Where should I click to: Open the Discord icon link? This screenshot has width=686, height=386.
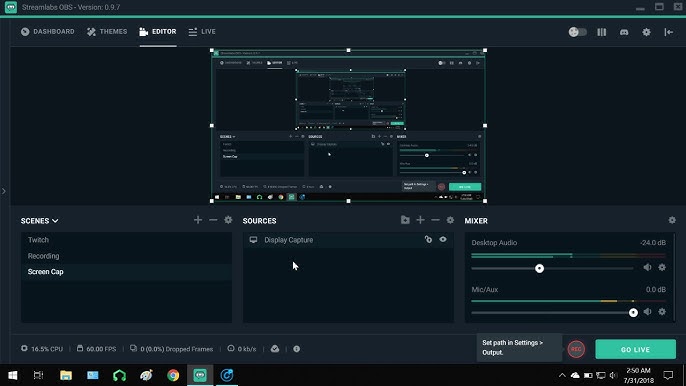click(x=624, y=32)
